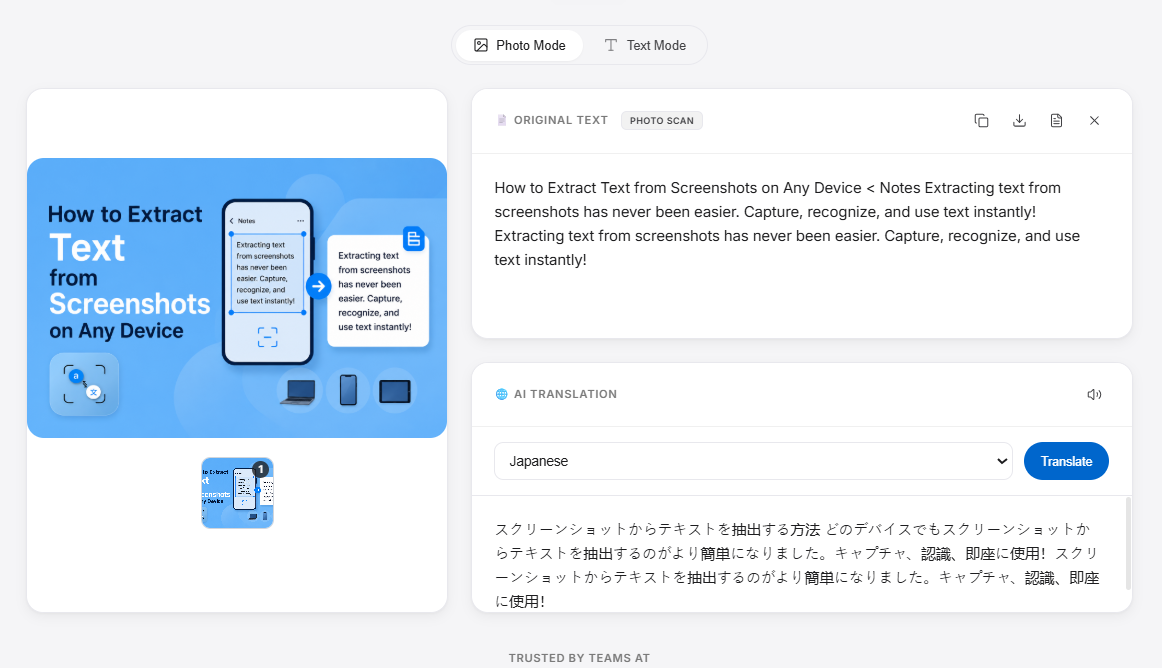
Task: Click the extracted original text paragraph
Action: point(787,224)
